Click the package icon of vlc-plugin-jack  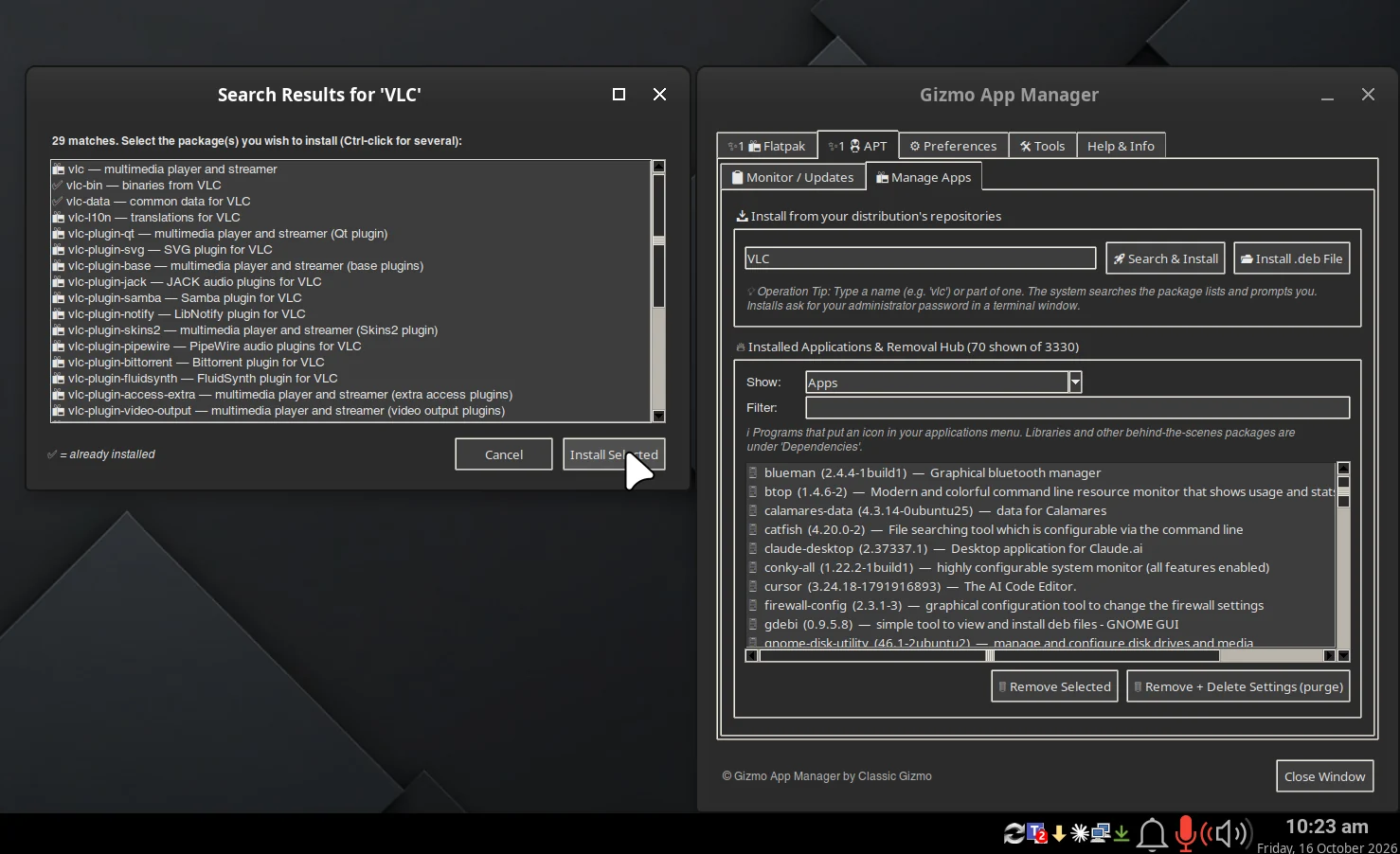click(x=59, y=282)
